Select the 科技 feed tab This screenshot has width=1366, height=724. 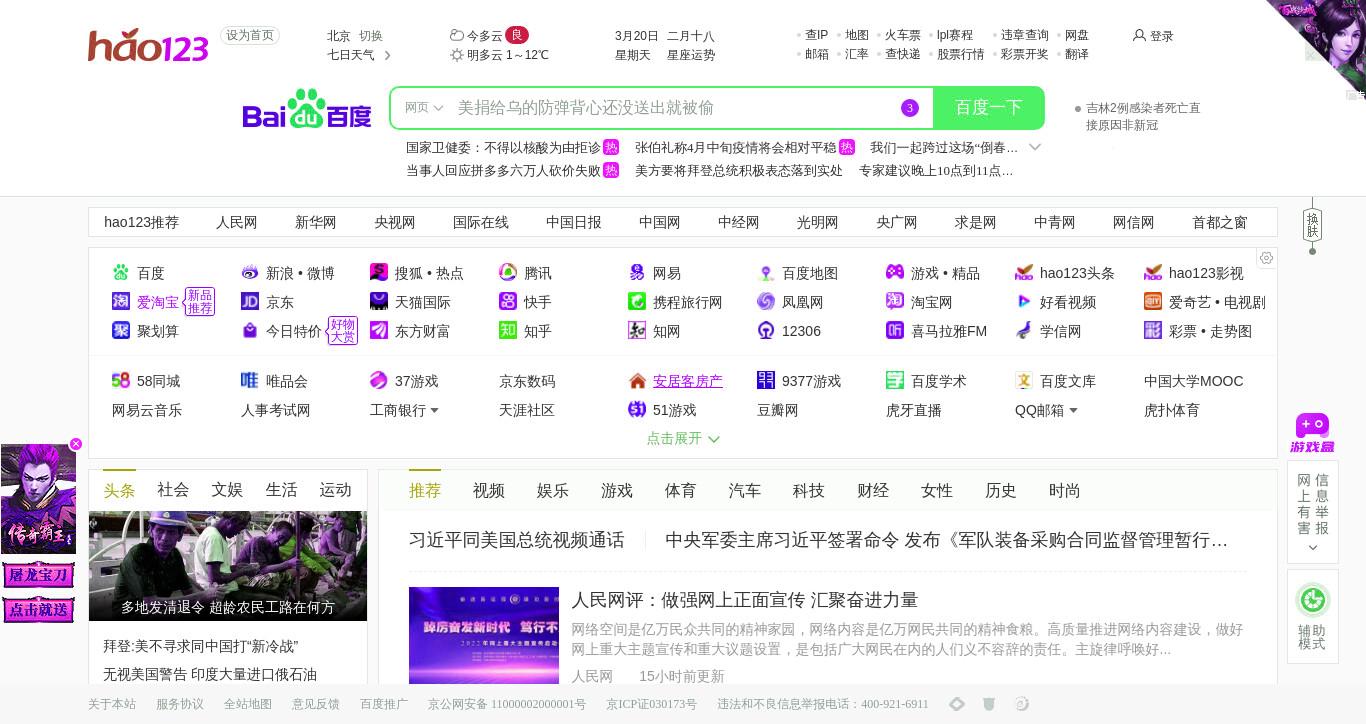pos(809,491)
